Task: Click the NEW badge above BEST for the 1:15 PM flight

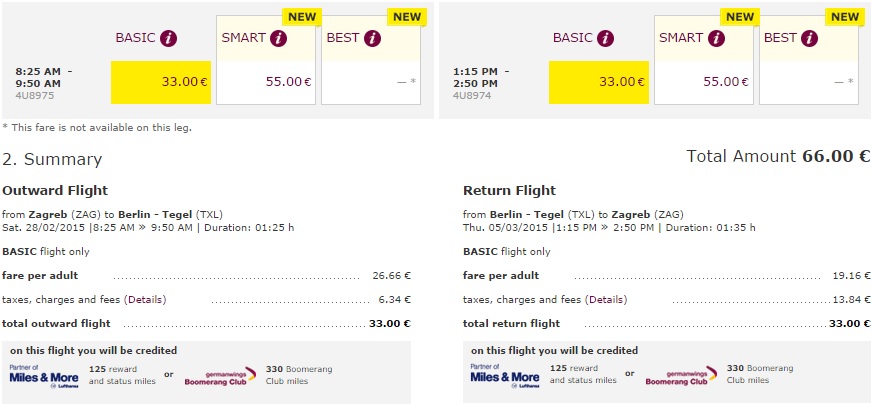Action: pos(845,17)
